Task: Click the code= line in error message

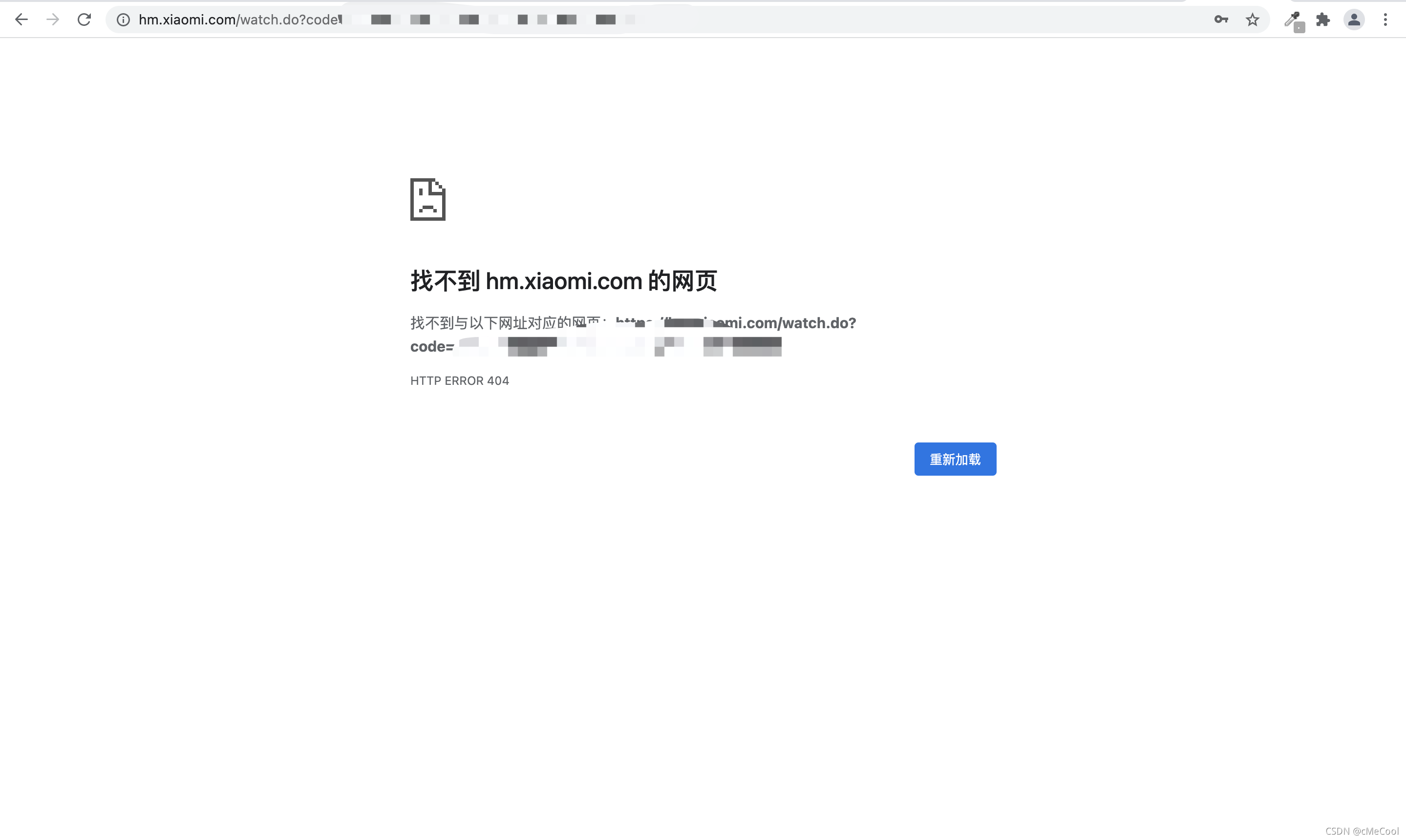Action: coord(431,346)
